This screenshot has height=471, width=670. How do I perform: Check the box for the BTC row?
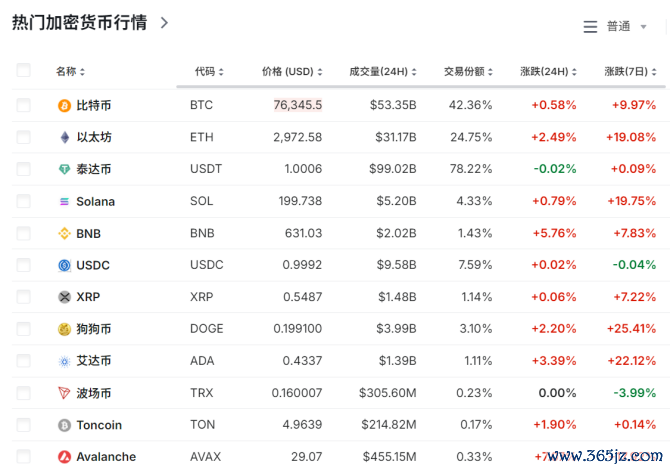point(24,105)
